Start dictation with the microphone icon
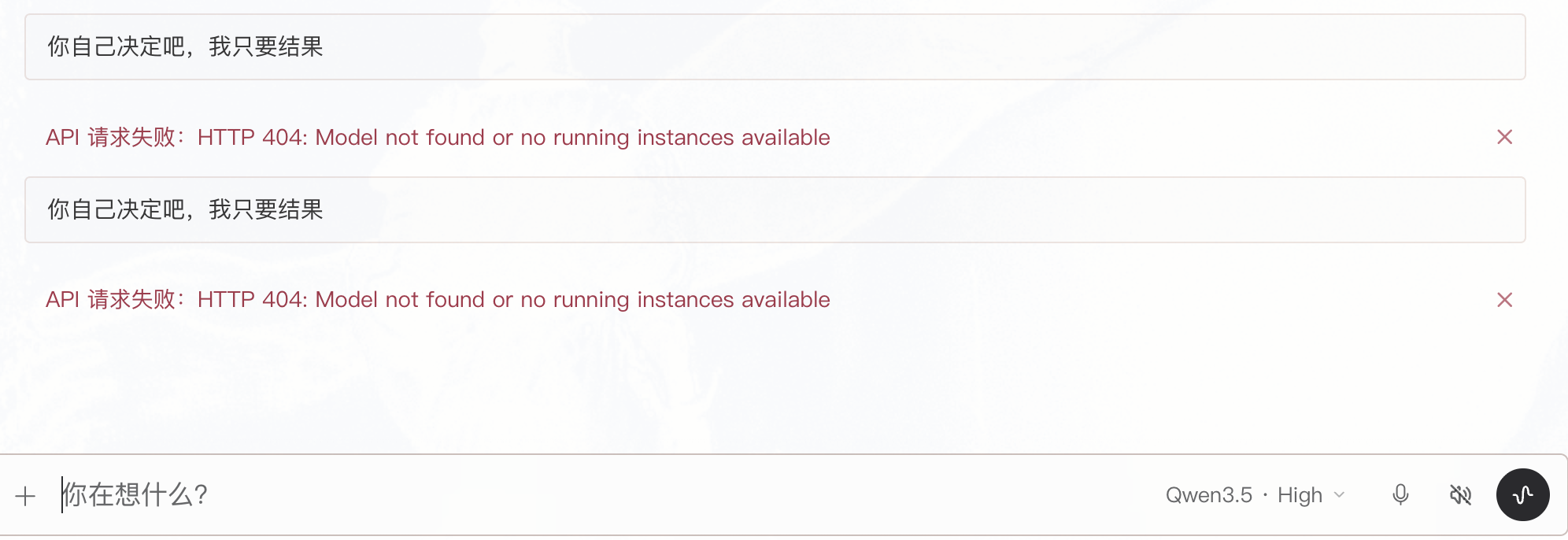Screen dimensions: 1568x540 click(1400, 495)
